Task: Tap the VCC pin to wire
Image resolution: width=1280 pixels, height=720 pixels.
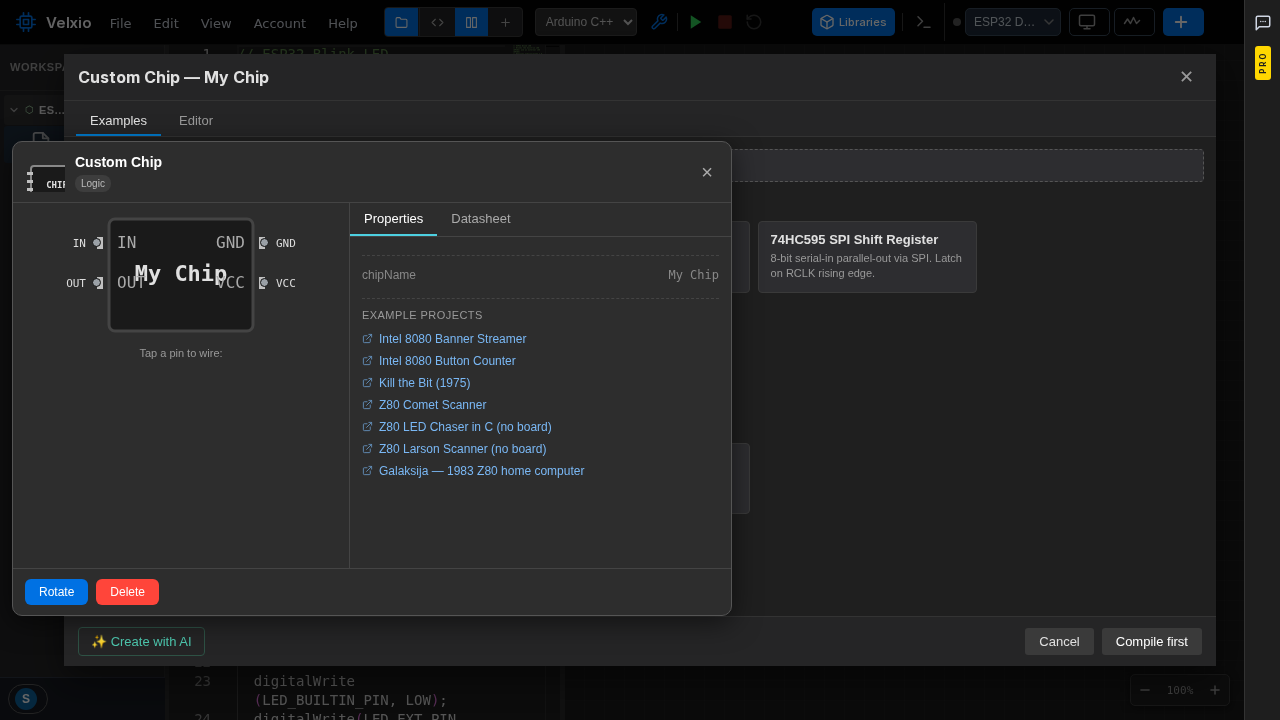Action: pos(263,283)
